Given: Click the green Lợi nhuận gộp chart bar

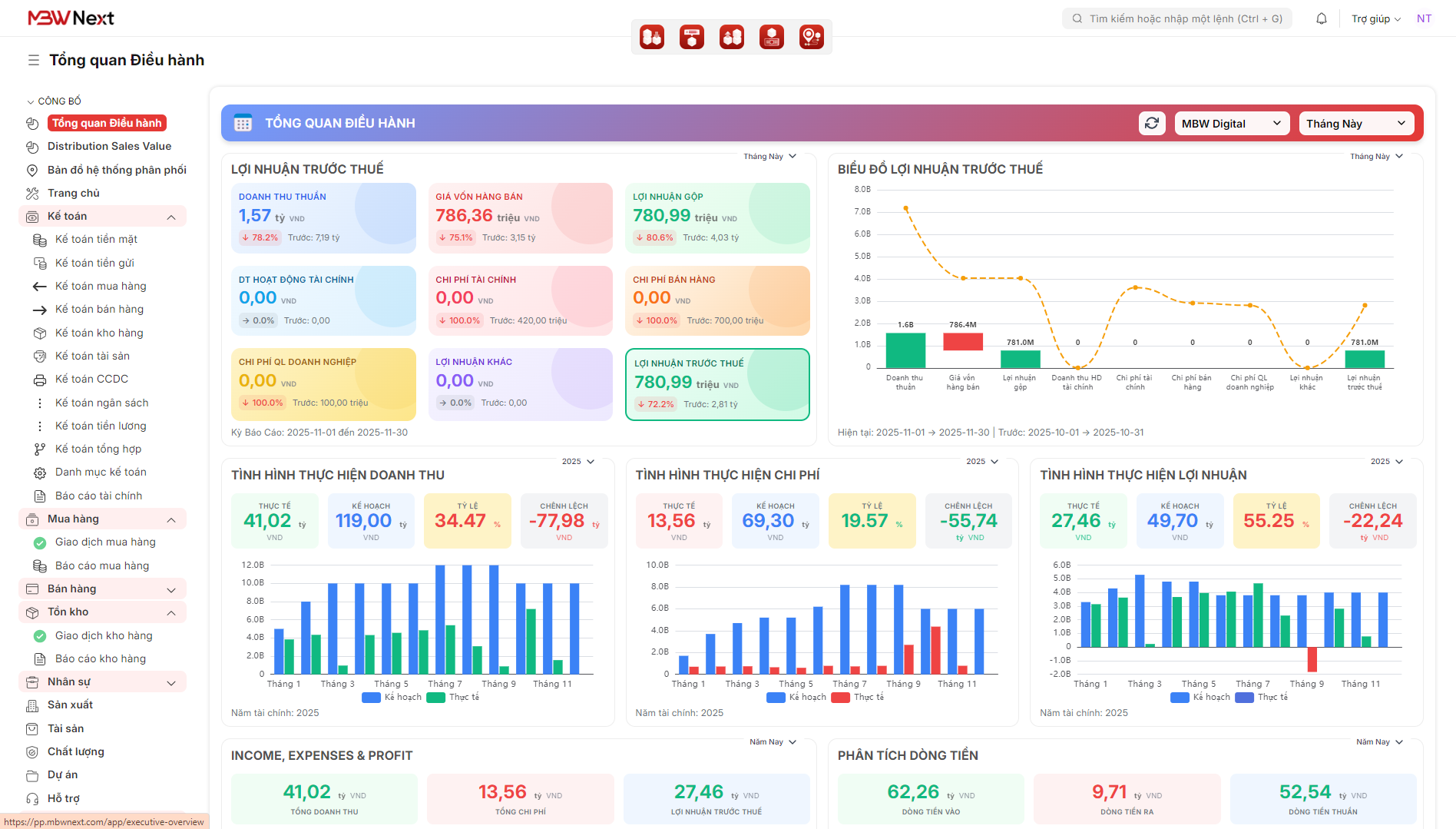Looking at the screenshot, I should click(1020, 359).
